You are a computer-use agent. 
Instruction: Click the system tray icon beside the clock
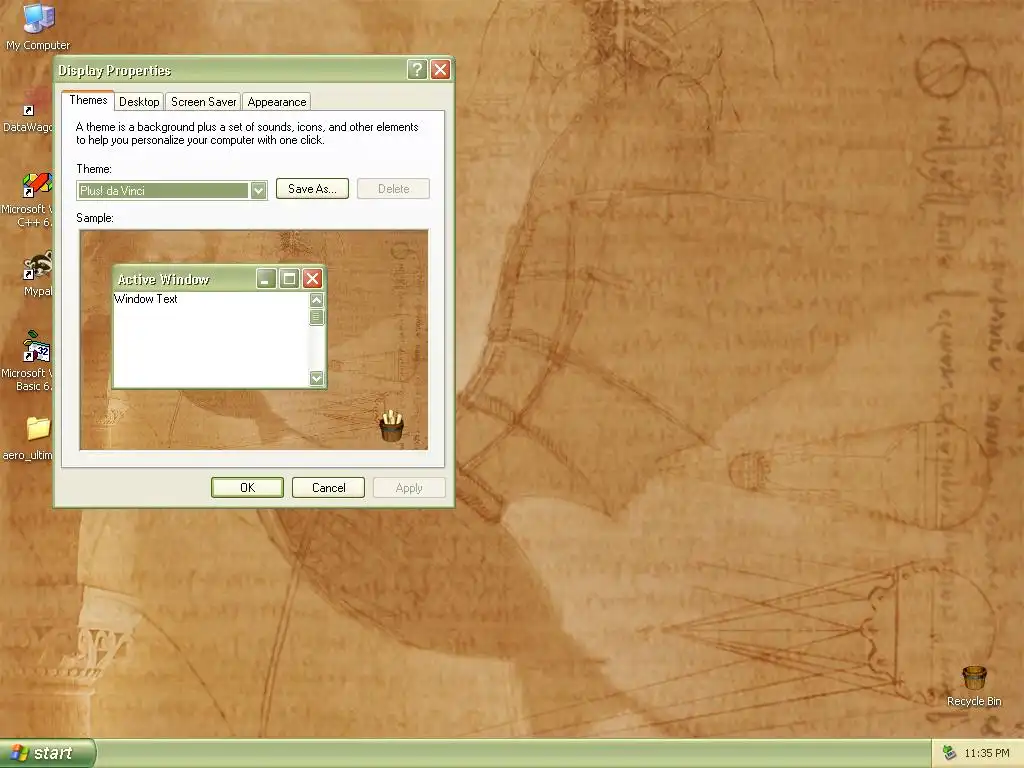point(949,754)
